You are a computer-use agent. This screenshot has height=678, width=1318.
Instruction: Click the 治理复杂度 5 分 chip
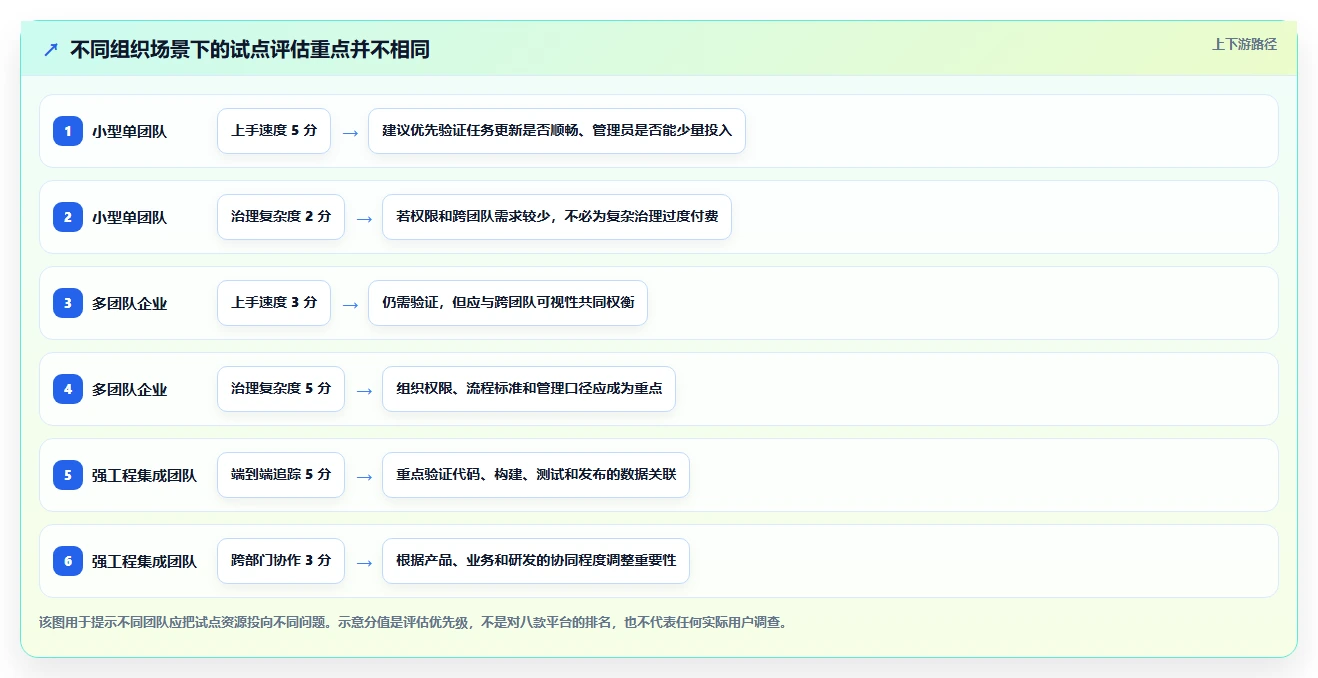point(281,389)
